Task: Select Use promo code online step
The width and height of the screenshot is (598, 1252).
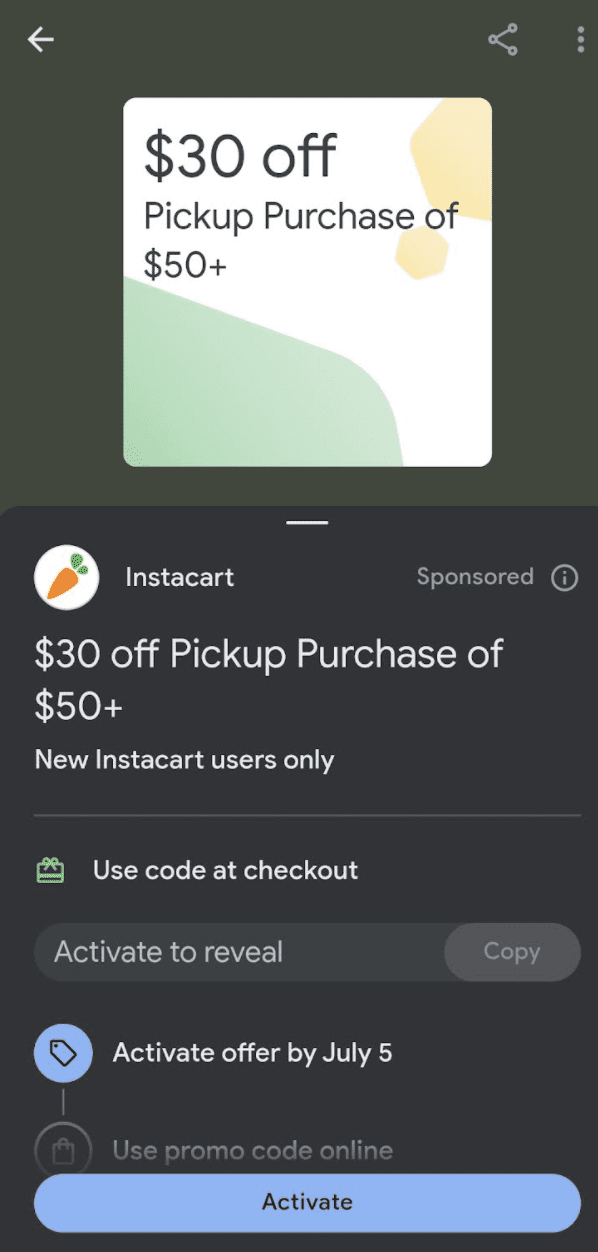Action: 252,1151
